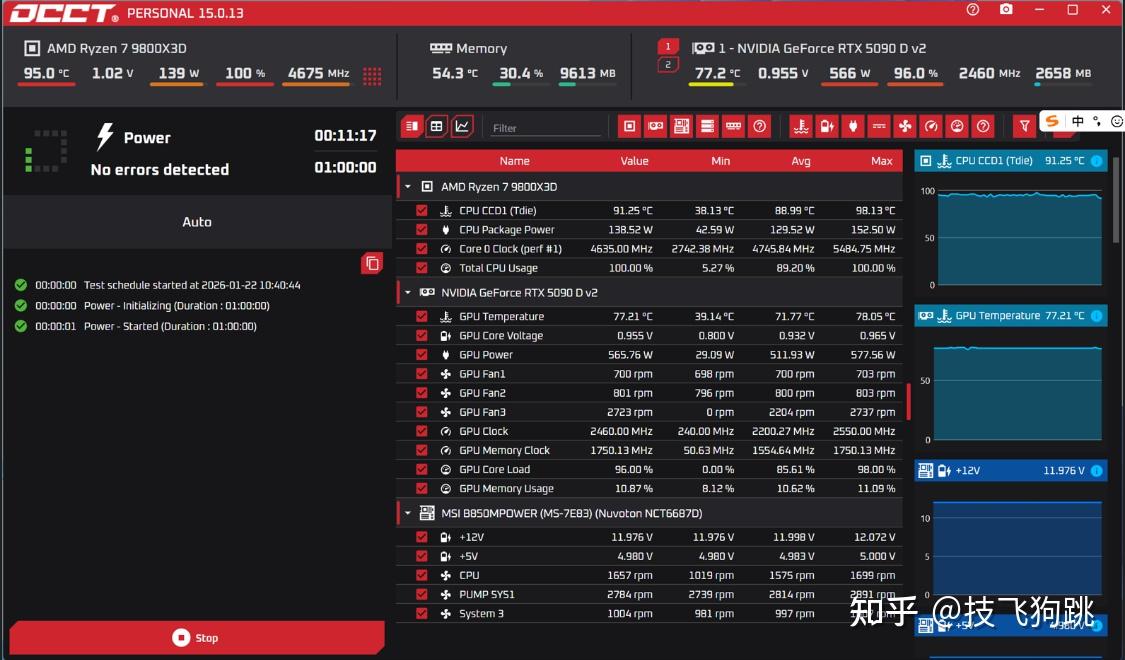1125x660 pixels.
Task: Collapse the AMD Ryzen 7 9800X3D sensor group
Action: [408, 187]
